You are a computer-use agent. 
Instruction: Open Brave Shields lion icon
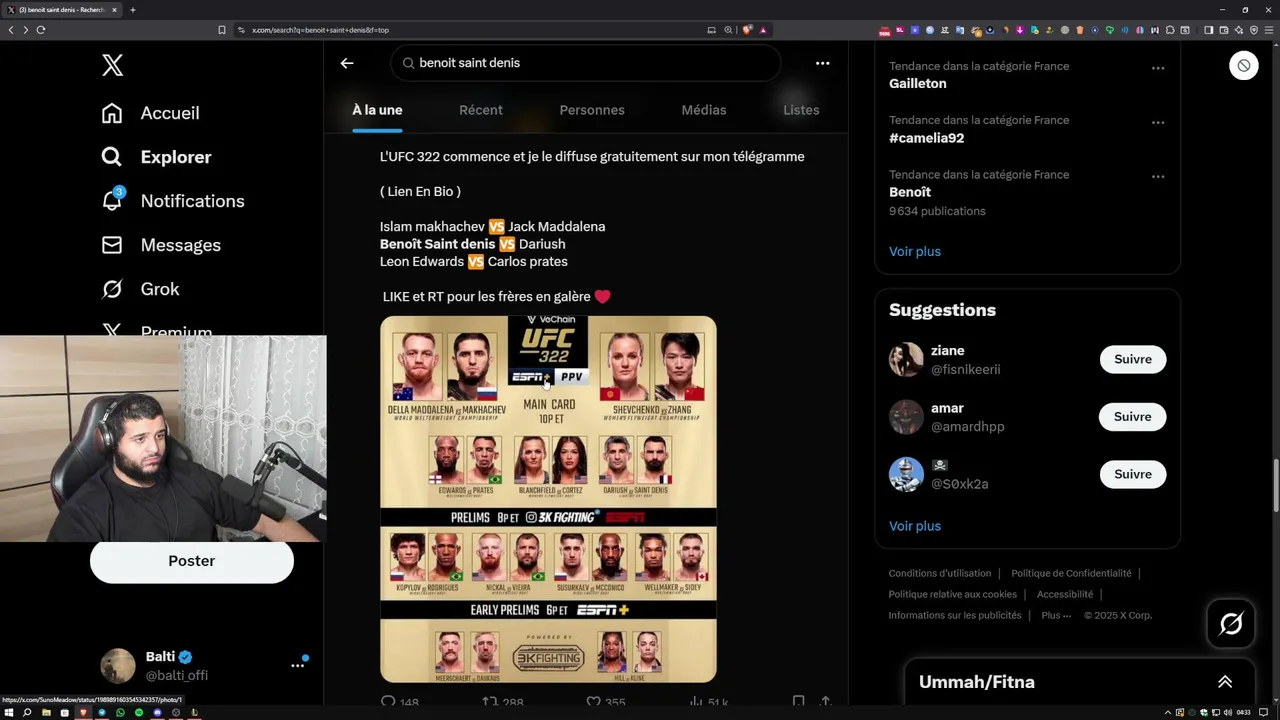click(x=747, y=30)
